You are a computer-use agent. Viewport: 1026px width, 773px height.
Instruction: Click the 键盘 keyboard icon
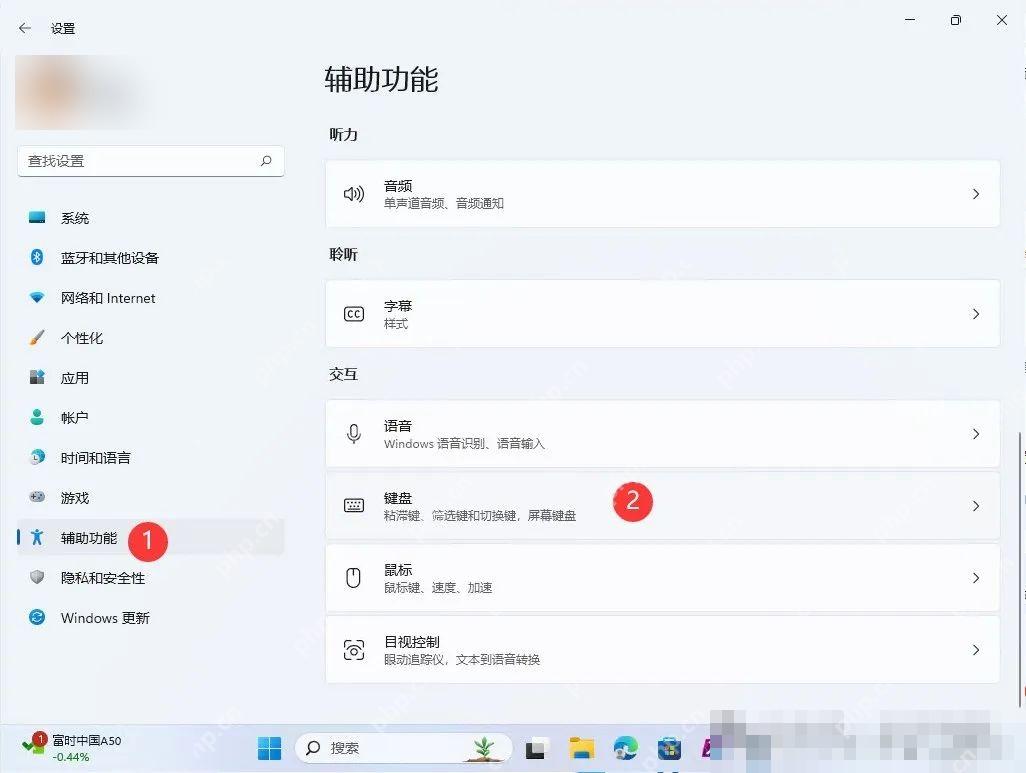[354, 505]
